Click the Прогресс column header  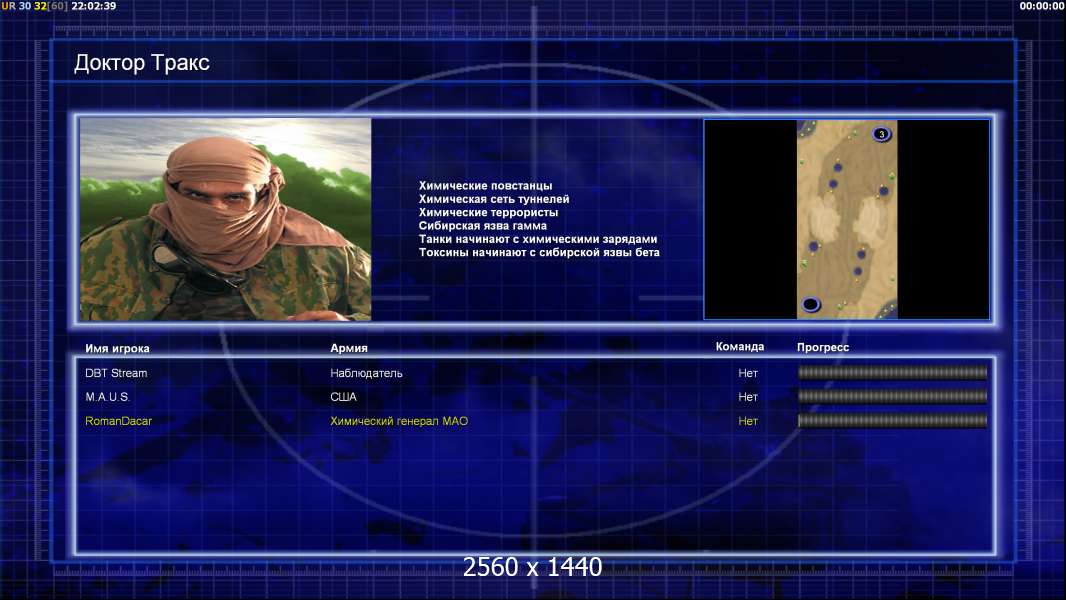point(823,347)
